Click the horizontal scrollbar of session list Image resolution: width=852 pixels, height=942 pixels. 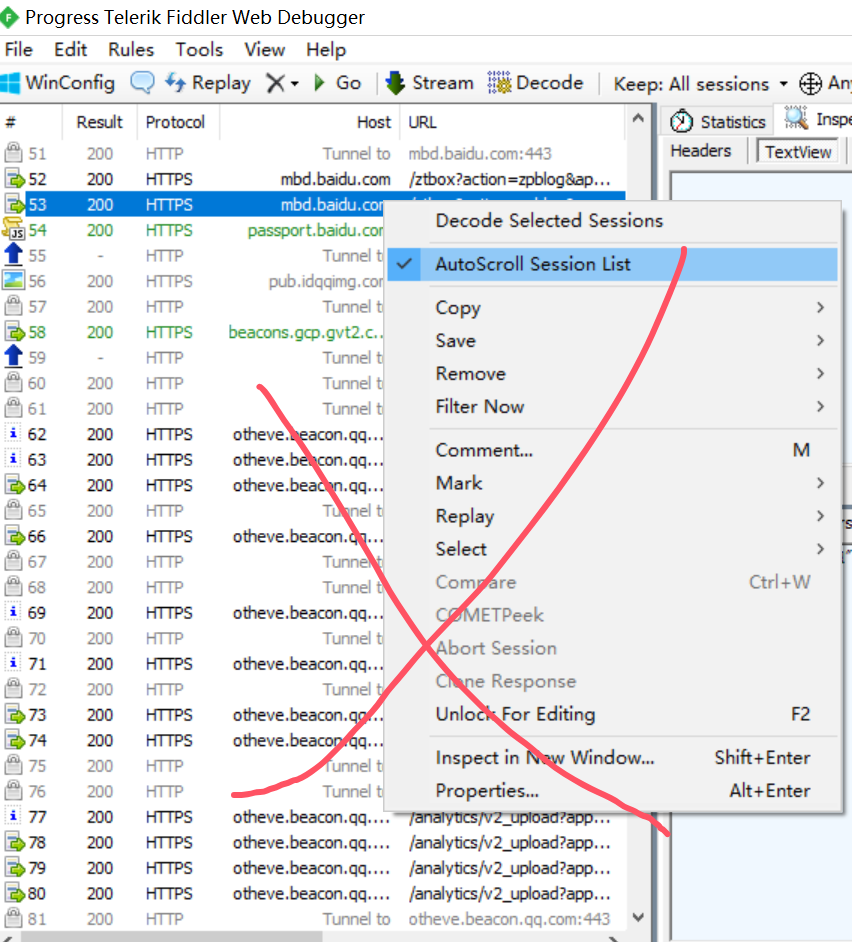(x=171, y=937)
